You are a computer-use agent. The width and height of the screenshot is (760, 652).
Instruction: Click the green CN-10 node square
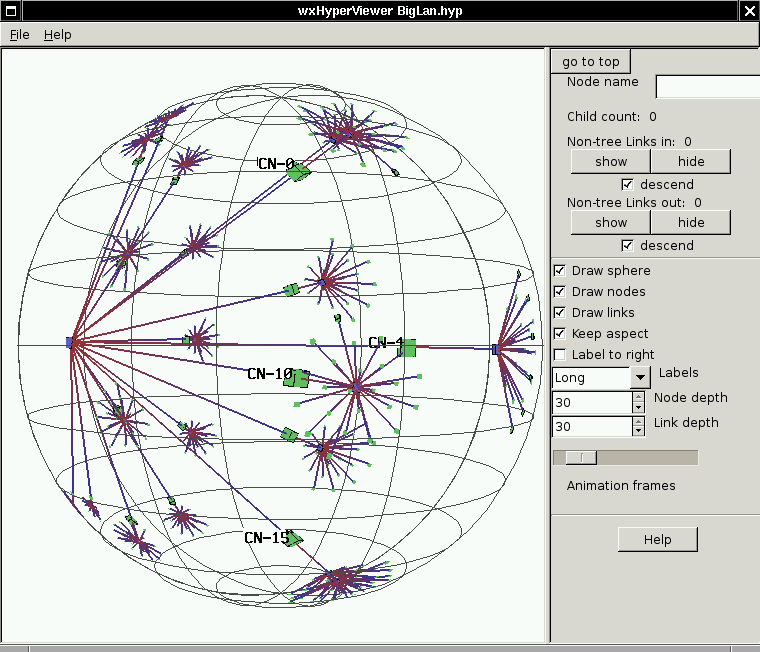[x=295, y=378]
